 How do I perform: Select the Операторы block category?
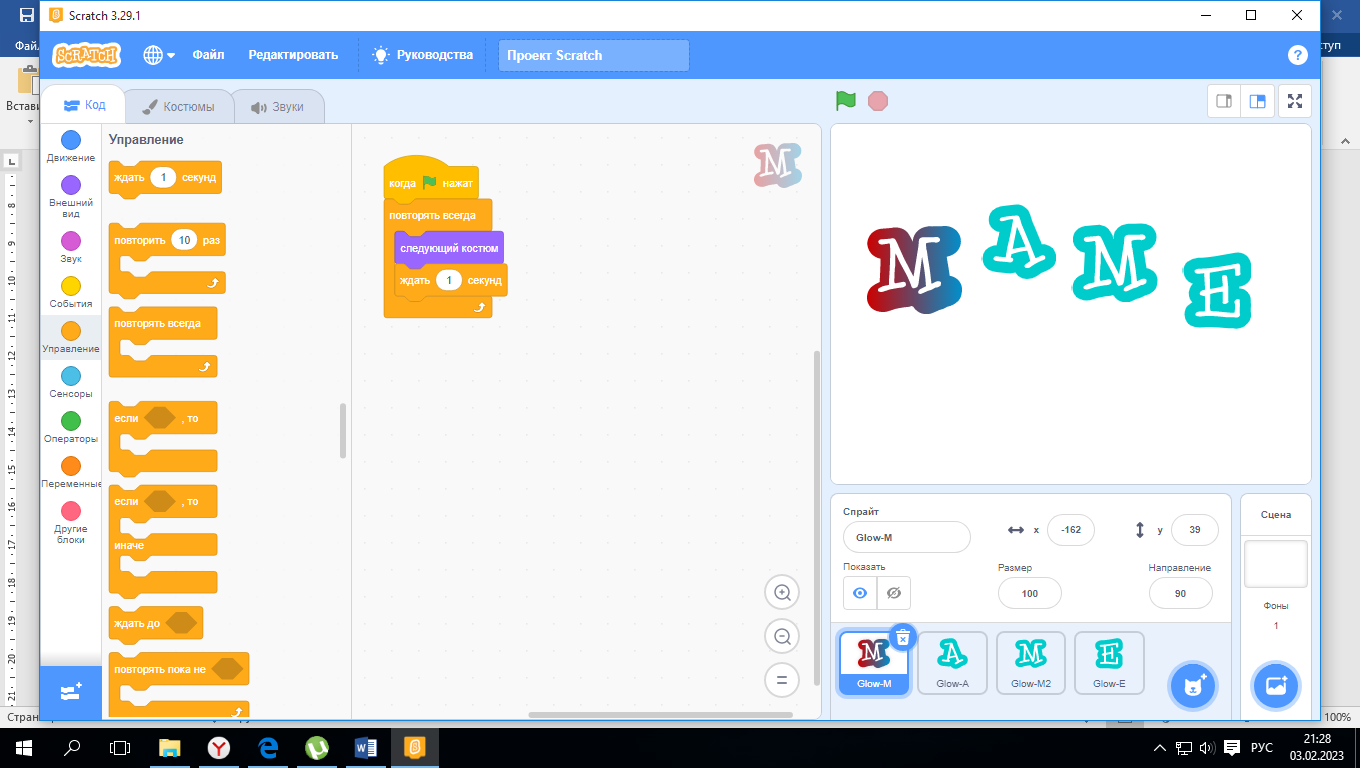[71, 427]
